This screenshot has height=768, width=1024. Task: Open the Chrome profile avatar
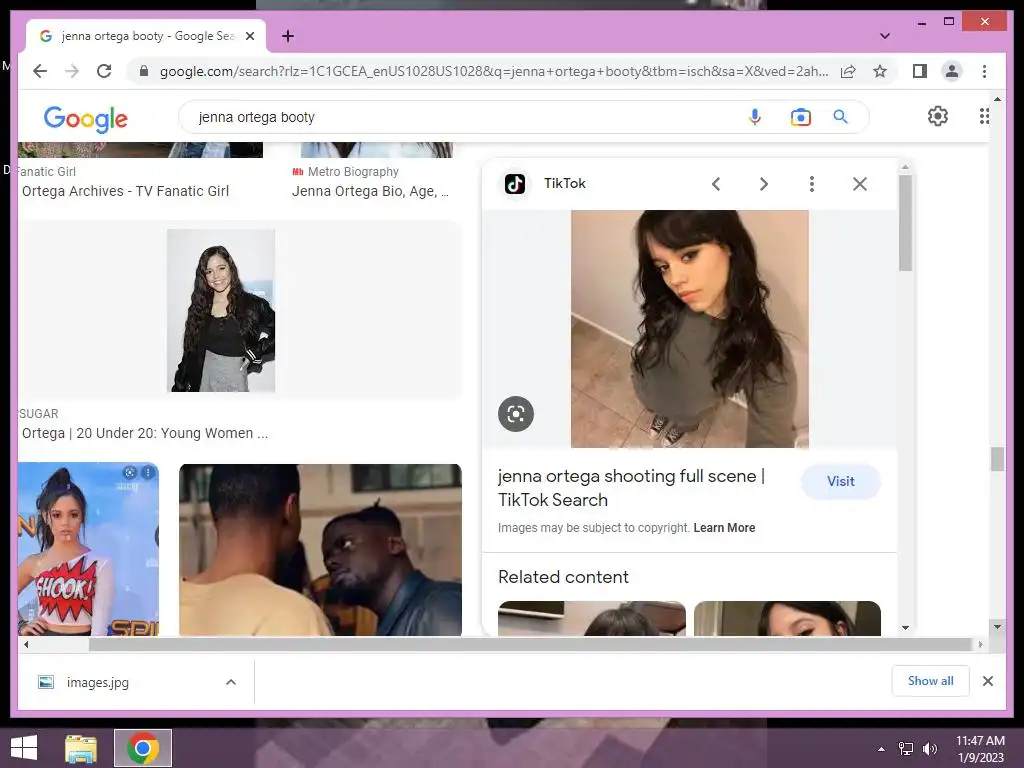pos(952,71)
